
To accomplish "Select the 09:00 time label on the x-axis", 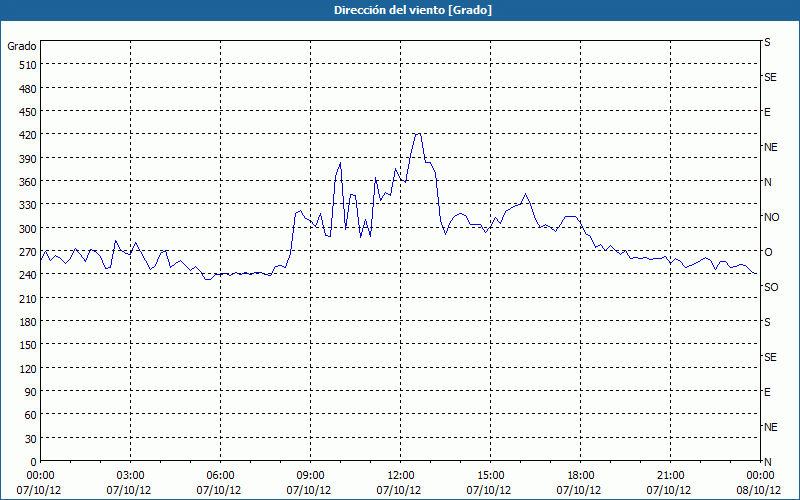I will [x=310, y=476].
